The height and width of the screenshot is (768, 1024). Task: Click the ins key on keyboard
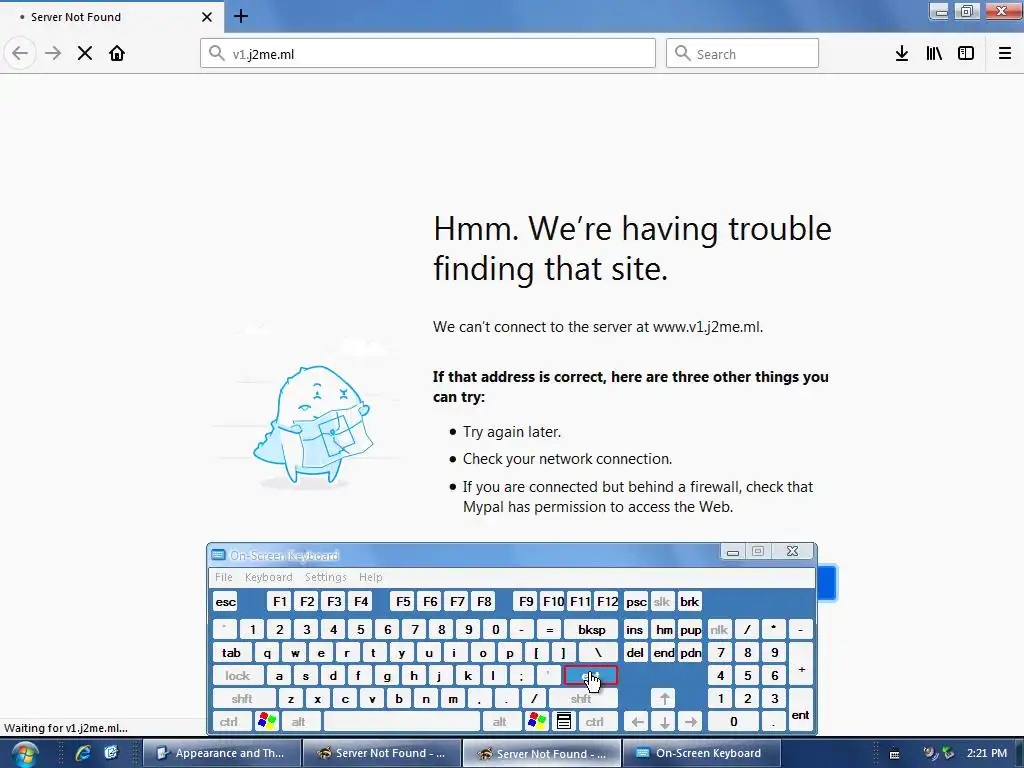point(634,630)
